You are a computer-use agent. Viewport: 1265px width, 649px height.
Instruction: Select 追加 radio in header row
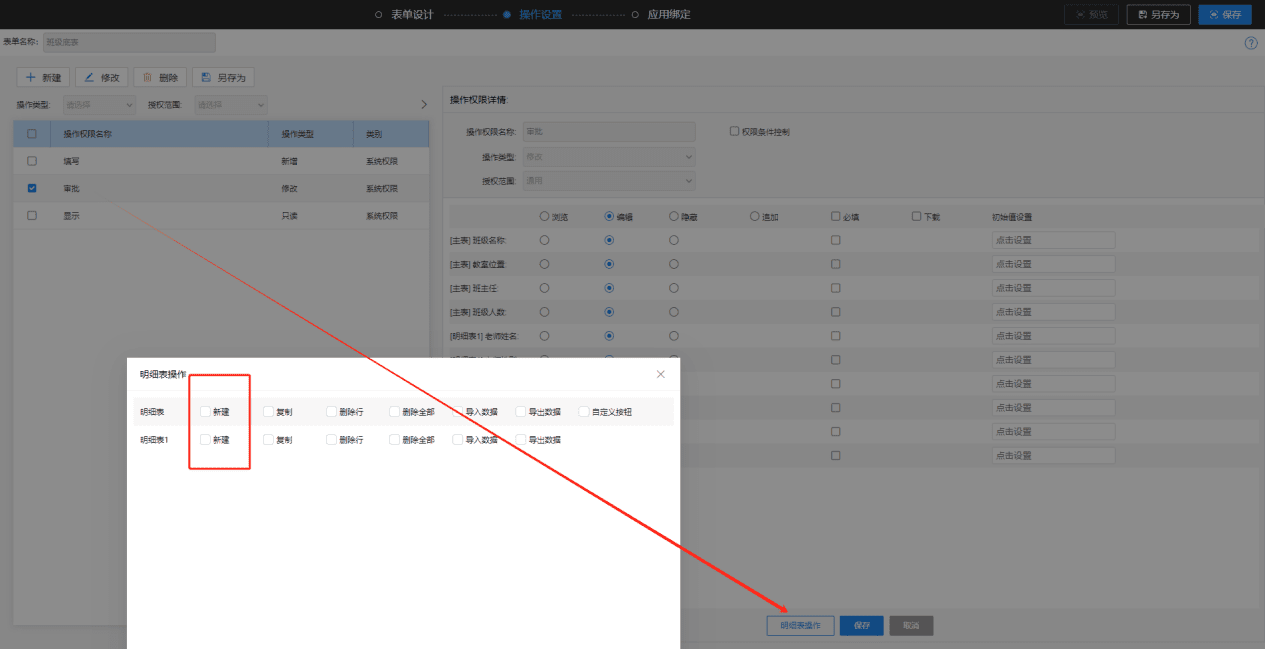pyautogui.click(x=755, y=216)
